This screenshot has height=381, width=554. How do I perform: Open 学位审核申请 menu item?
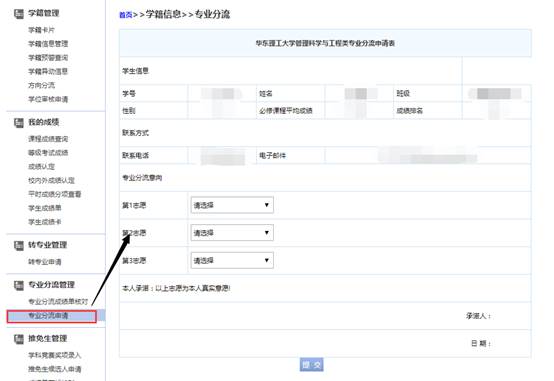(x=48, y=99)
